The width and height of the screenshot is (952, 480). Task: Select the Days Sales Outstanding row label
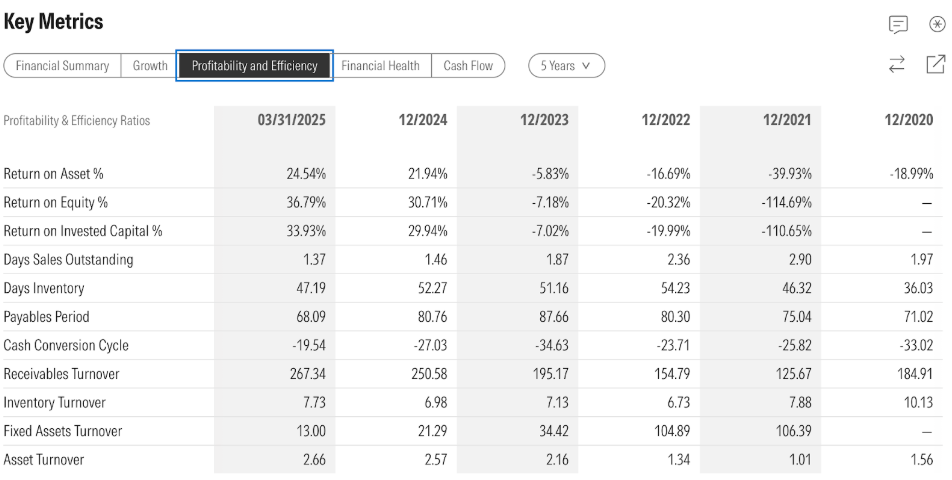pos(68,260)
